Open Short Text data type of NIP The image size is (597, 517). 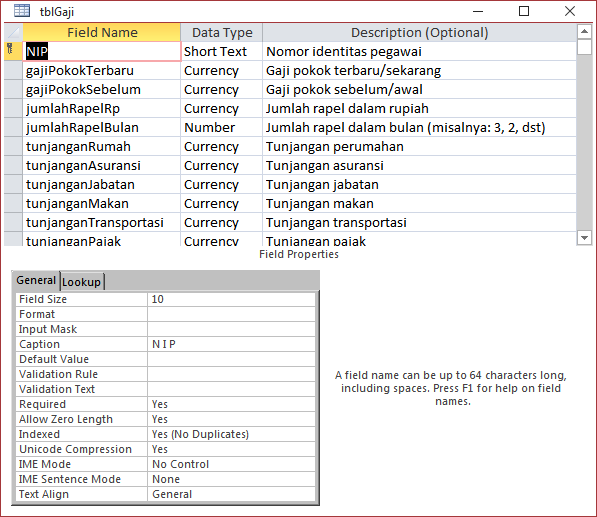coord(222,51)
